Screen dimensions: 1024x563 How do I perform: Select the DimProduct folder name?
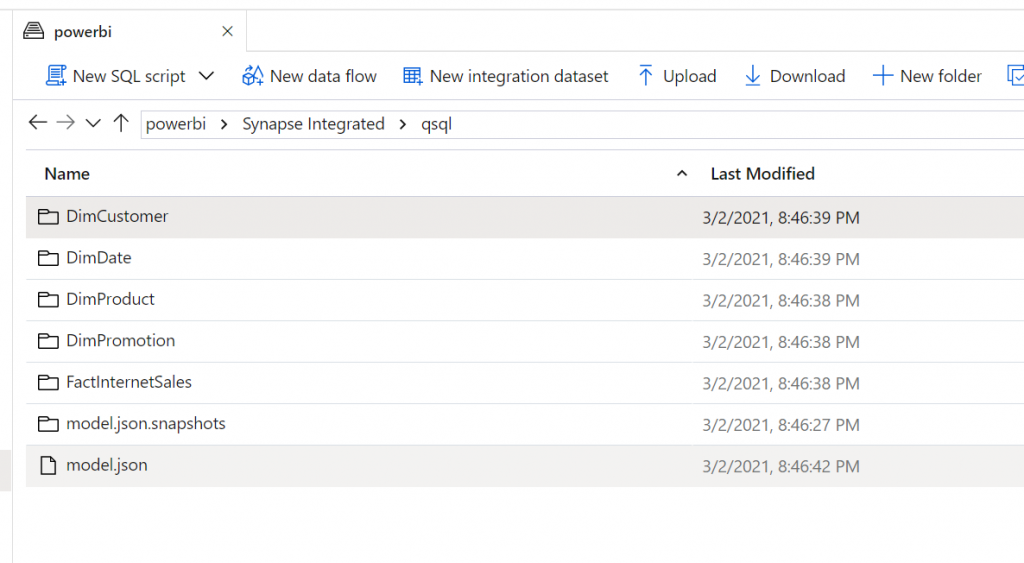click(110, 299)
